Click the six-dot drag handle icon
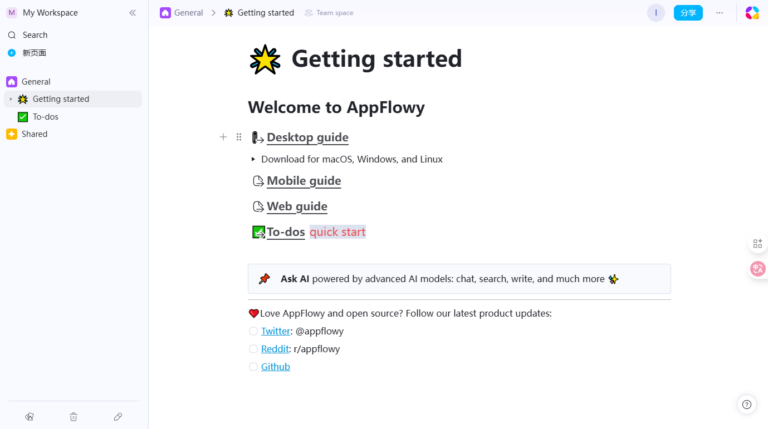The width and height of the screenshot is (768, 429). tap(239, 137)
